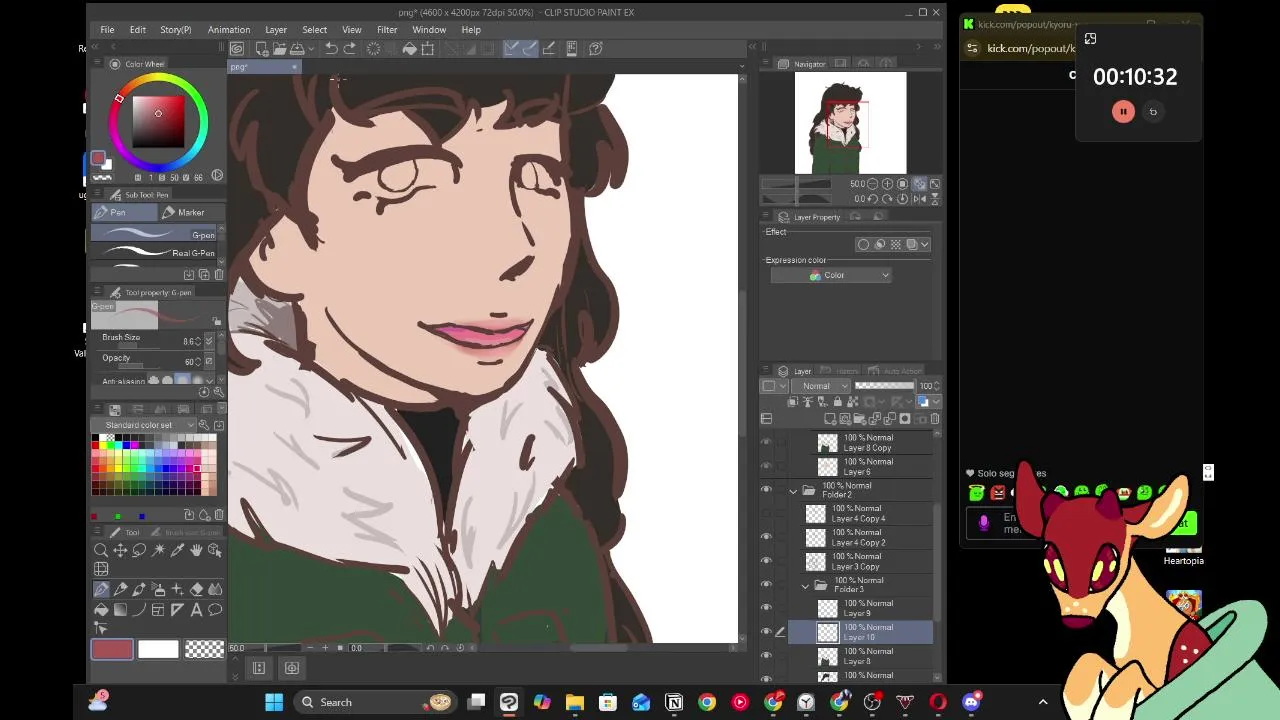1280x720 pixels.
Task: Toggle visibility of Layer 8 Copy
Action: coord(766,442)
